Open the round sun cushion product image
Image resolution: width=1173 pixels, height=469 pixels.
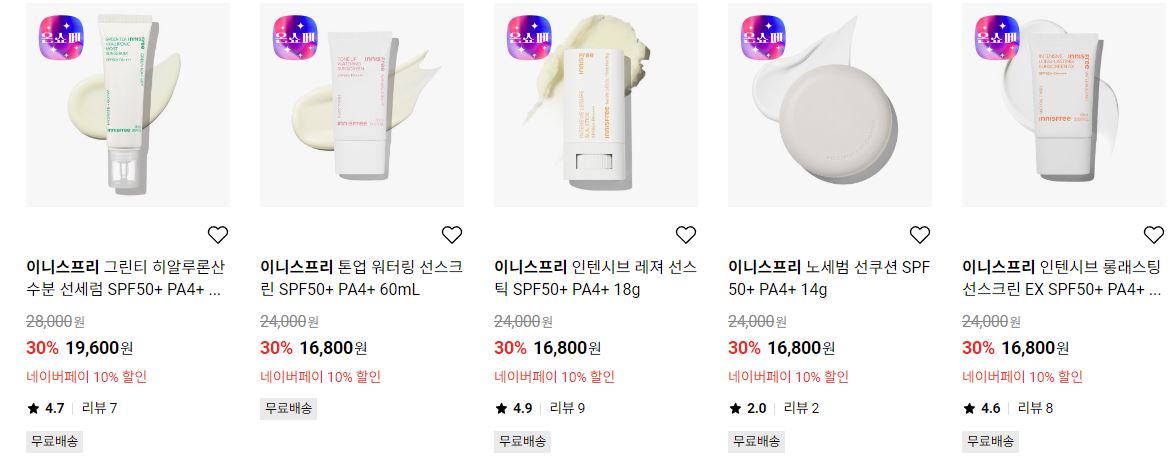[x=830, y=105]
